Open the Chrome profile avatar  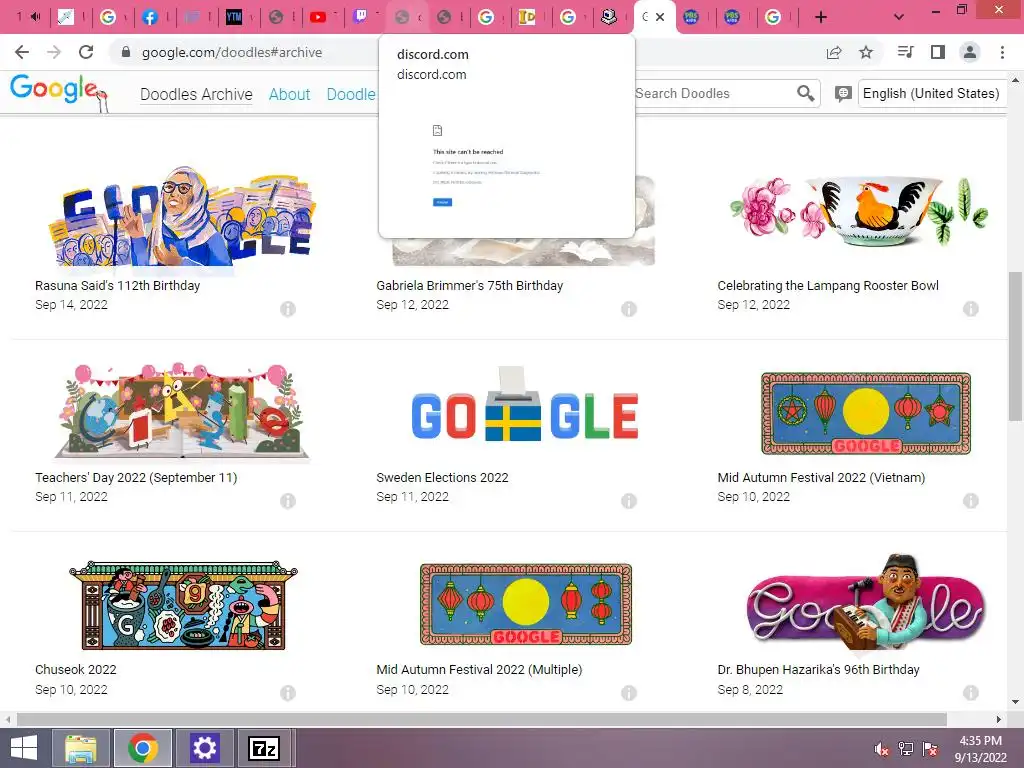point(970,52)
